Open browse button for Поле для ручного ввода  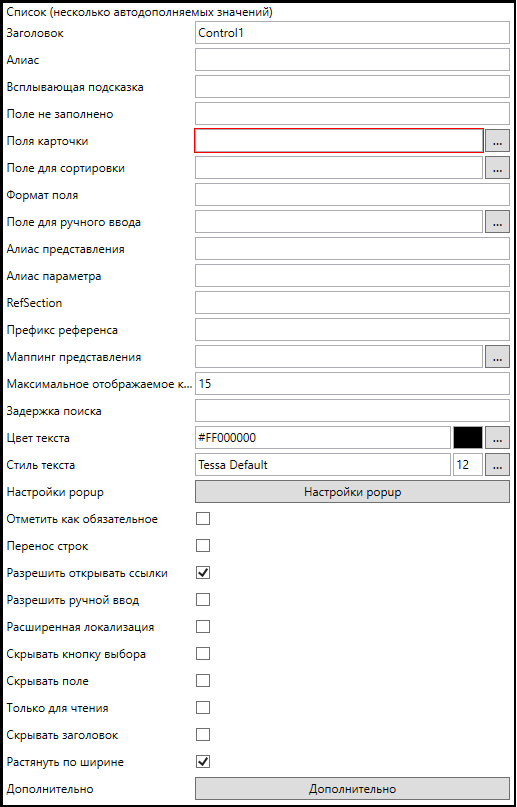(x=497, y=222)
